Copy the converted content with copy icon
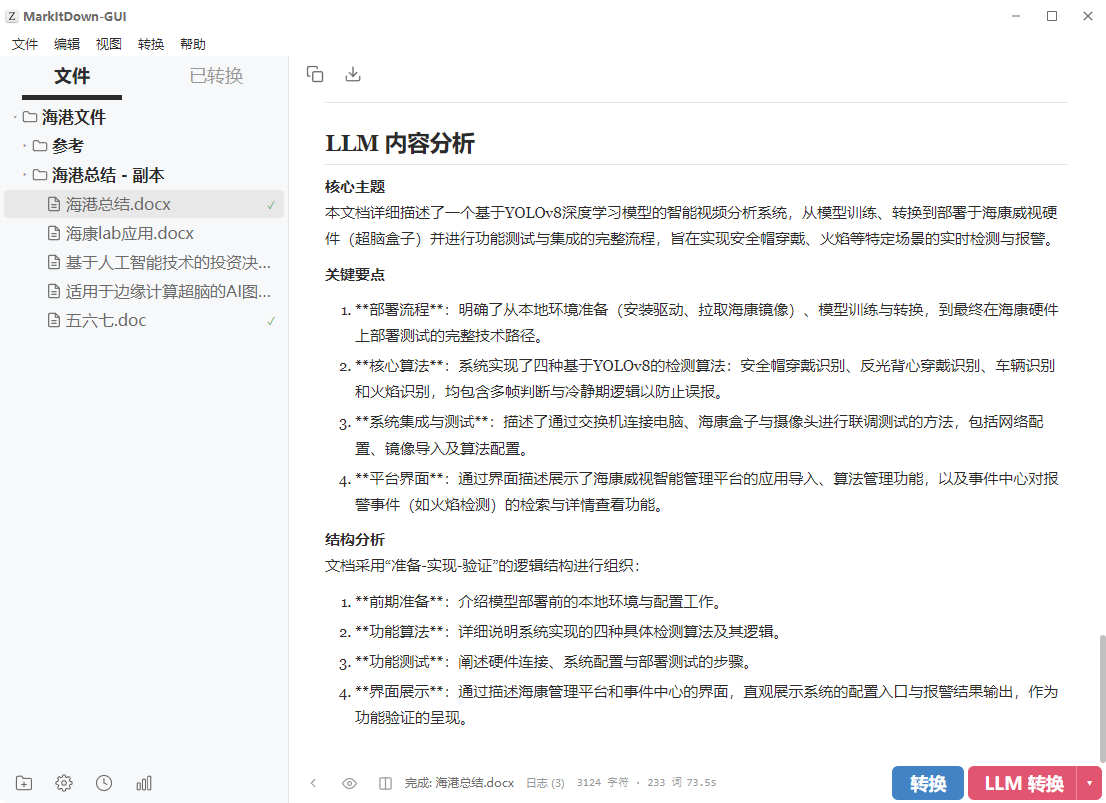1106x803 pixels. point(315,74)
